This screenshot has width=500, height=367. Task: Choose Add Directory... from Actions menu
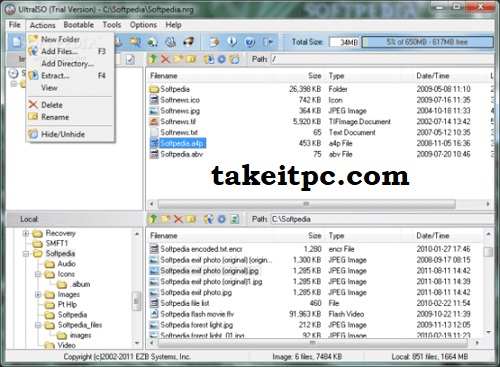(70, 63)
